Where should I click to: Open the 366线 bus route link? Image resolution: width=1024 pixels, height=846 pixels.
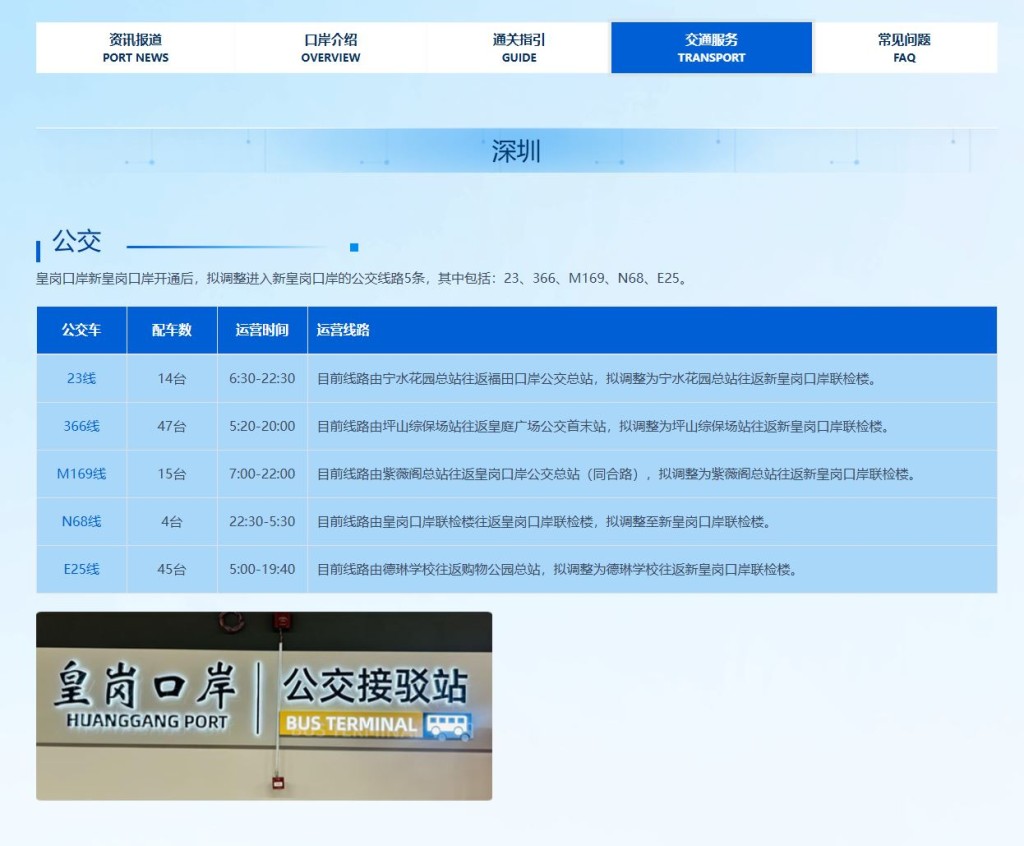pos(82,426)
